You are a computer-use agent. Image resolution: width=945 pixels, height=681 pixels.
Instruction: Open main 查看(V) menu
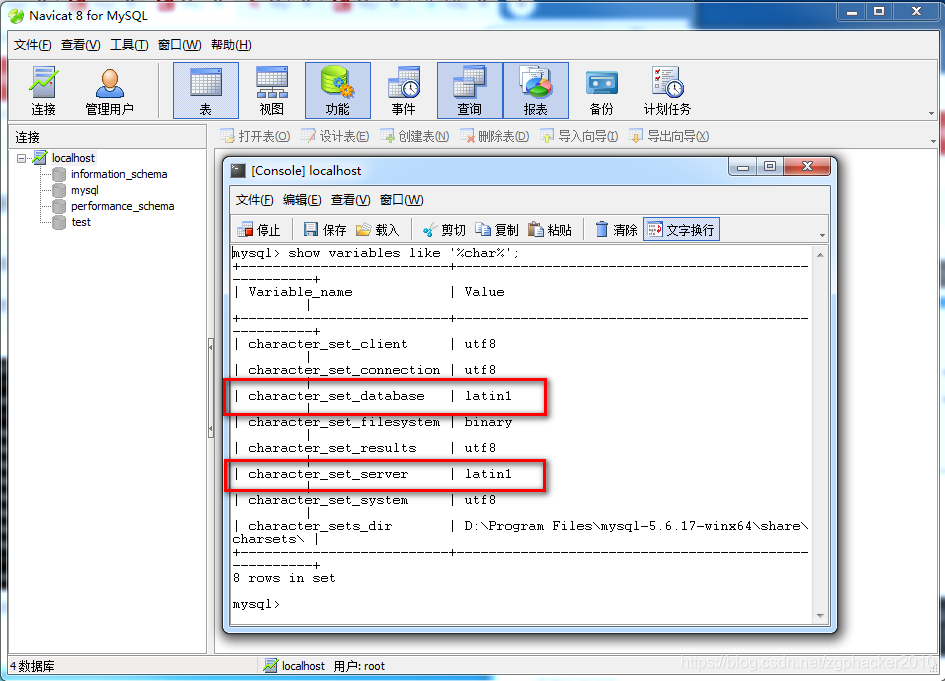click(x=80, y=45)
